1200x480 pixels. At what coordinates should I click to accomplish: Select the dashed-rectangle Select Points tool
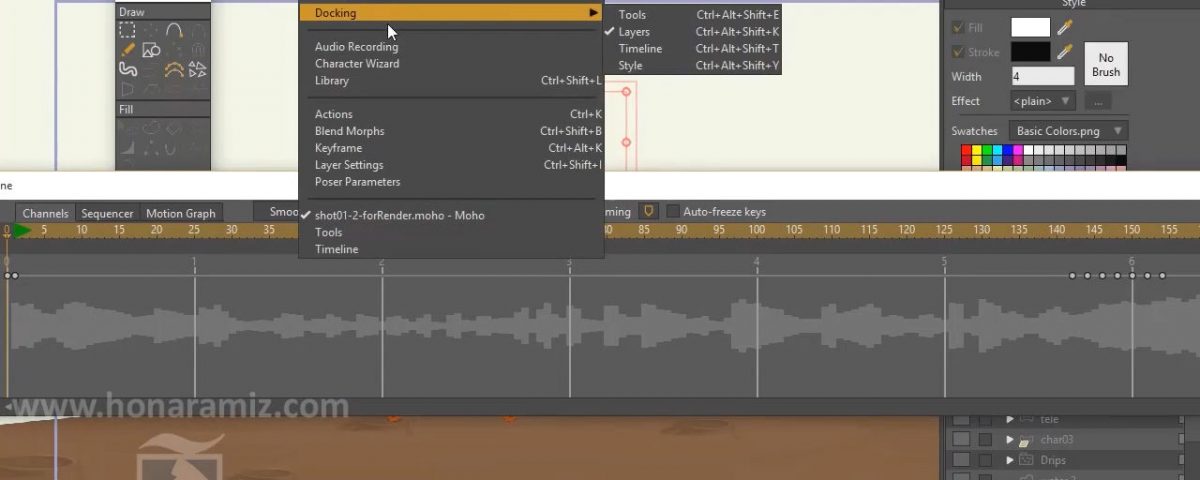point(127,30)
